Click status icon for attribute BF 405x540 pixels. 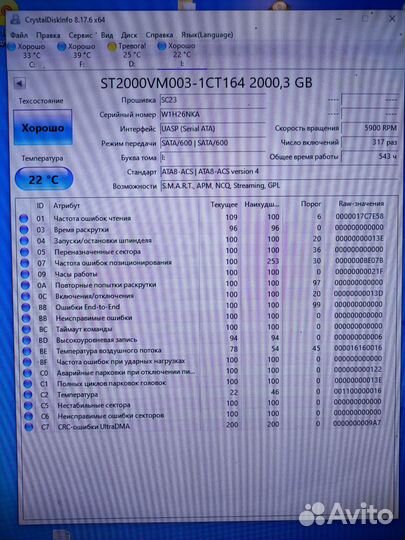click(x=27, y=362)
